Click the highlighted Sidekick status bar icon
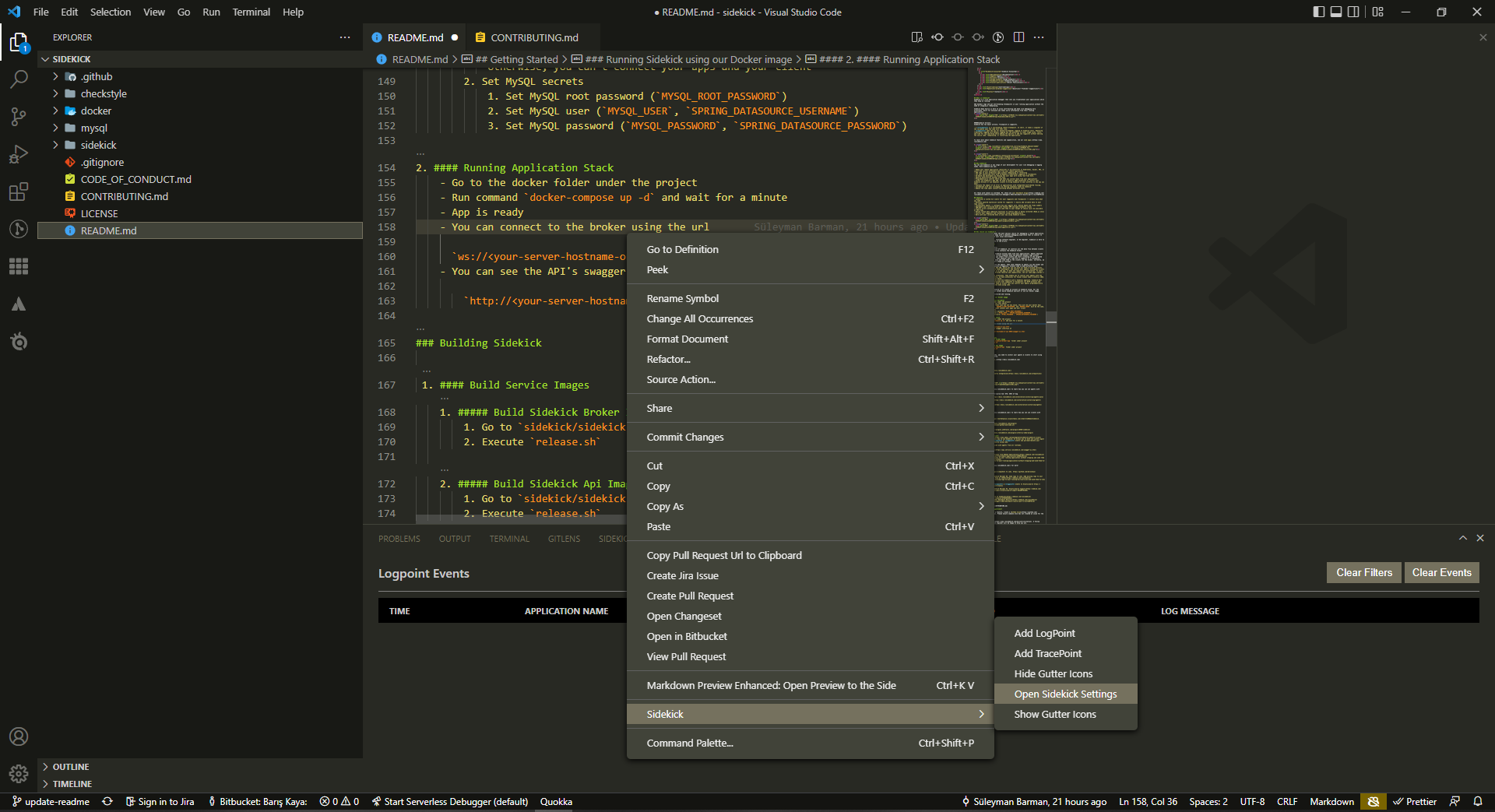This screenshot has height=812, width=1495. (1374, 802)
